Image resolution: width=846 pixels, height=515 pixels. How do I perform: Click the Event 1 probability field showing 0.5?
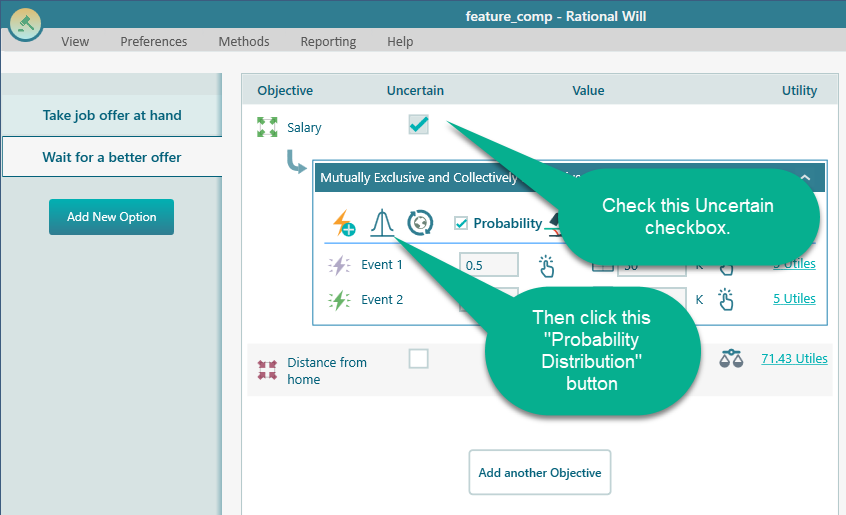point(488,265)
